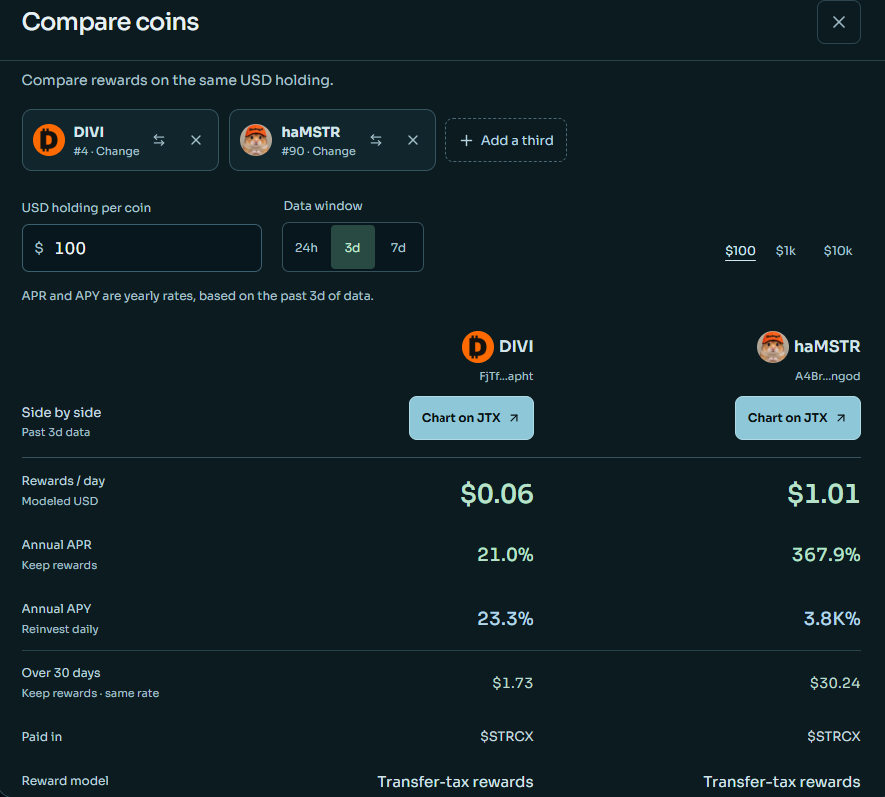Click haMSTR address A4Br...ngod
Screen dimensions: 885x797
point(827,376)
